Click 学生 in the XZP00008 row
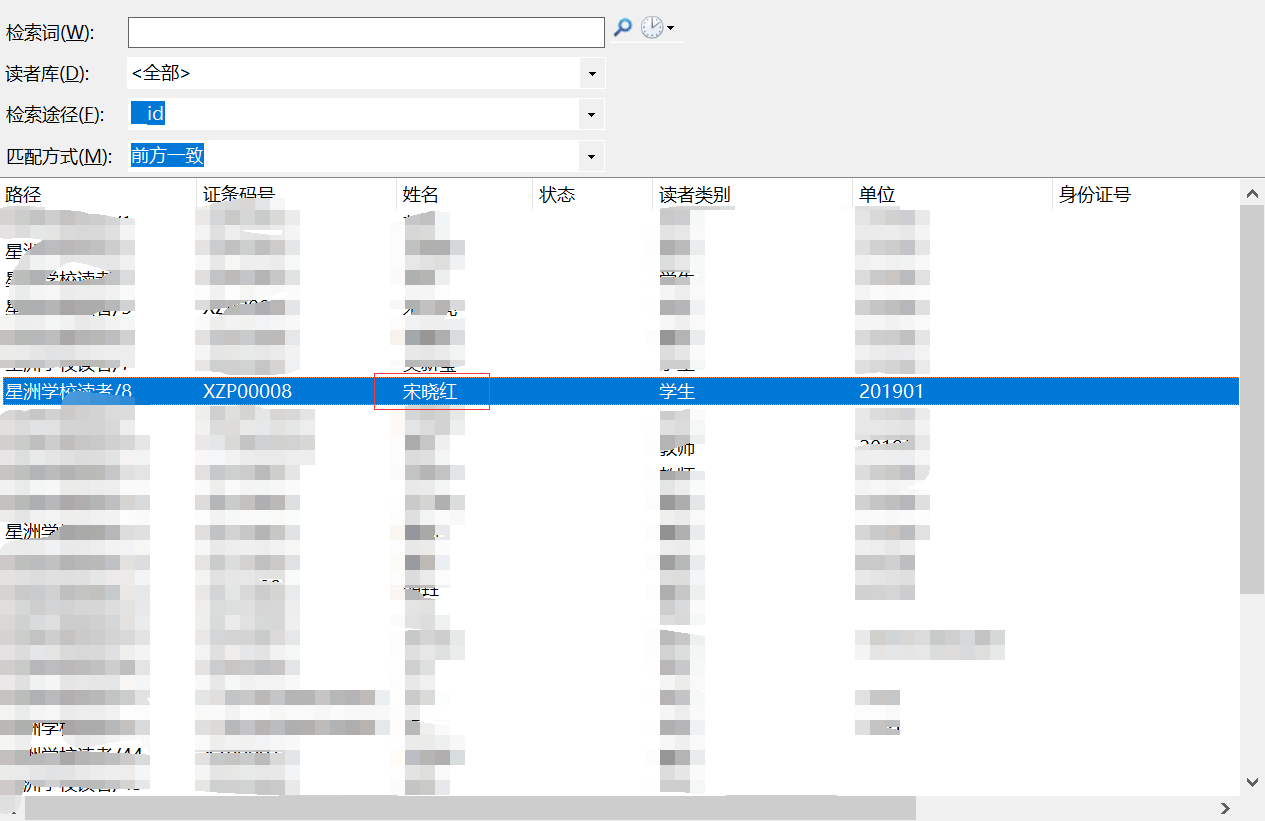This screenshot has width=1265, height=821. coord(677,392)
